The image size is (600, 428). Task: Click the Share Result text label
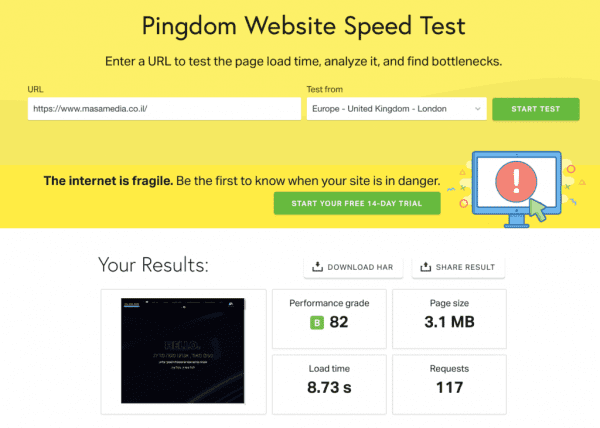click(465, 267)
